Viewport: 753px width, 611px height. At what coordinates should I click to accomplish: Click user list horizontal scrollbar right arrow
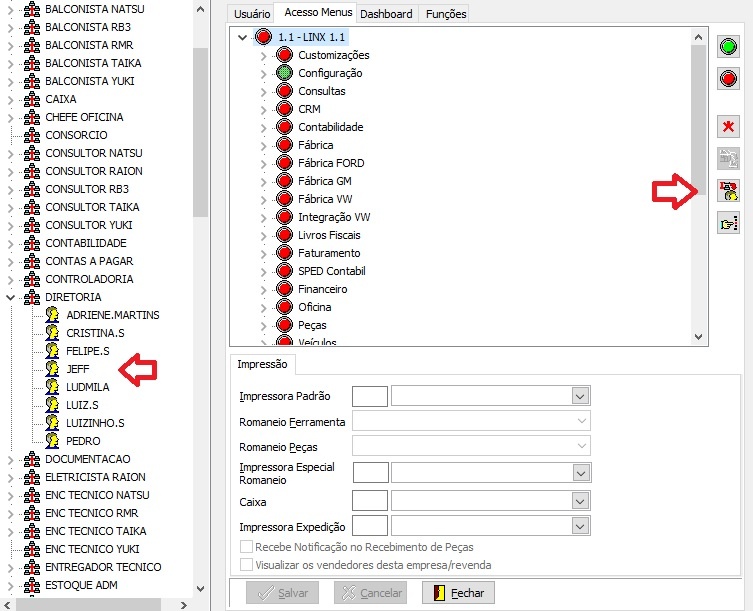[183, 605]
